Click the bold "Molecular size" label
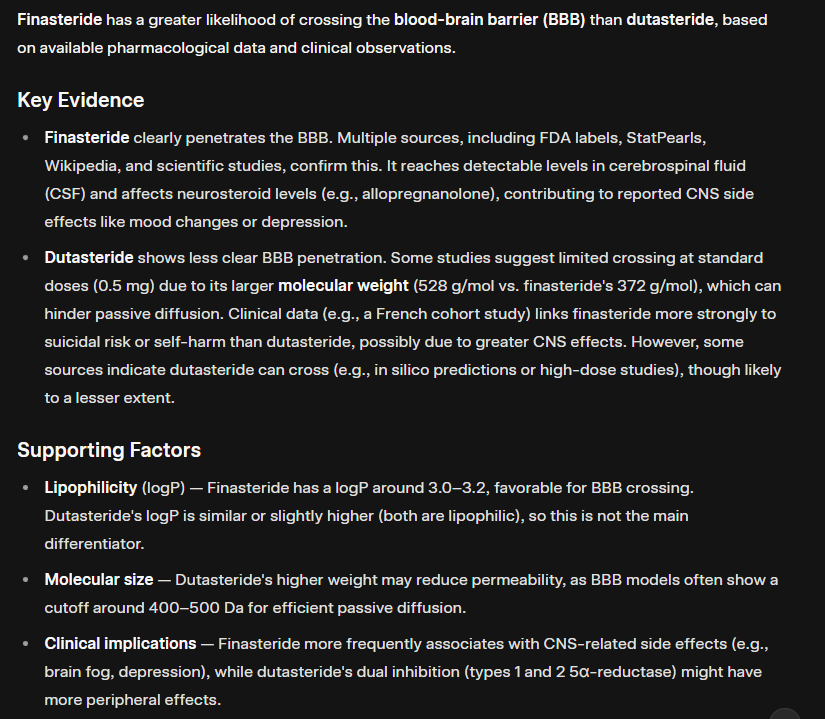This screenshot has width=825, height=719. pyautogui.click(x=99, y=580)
